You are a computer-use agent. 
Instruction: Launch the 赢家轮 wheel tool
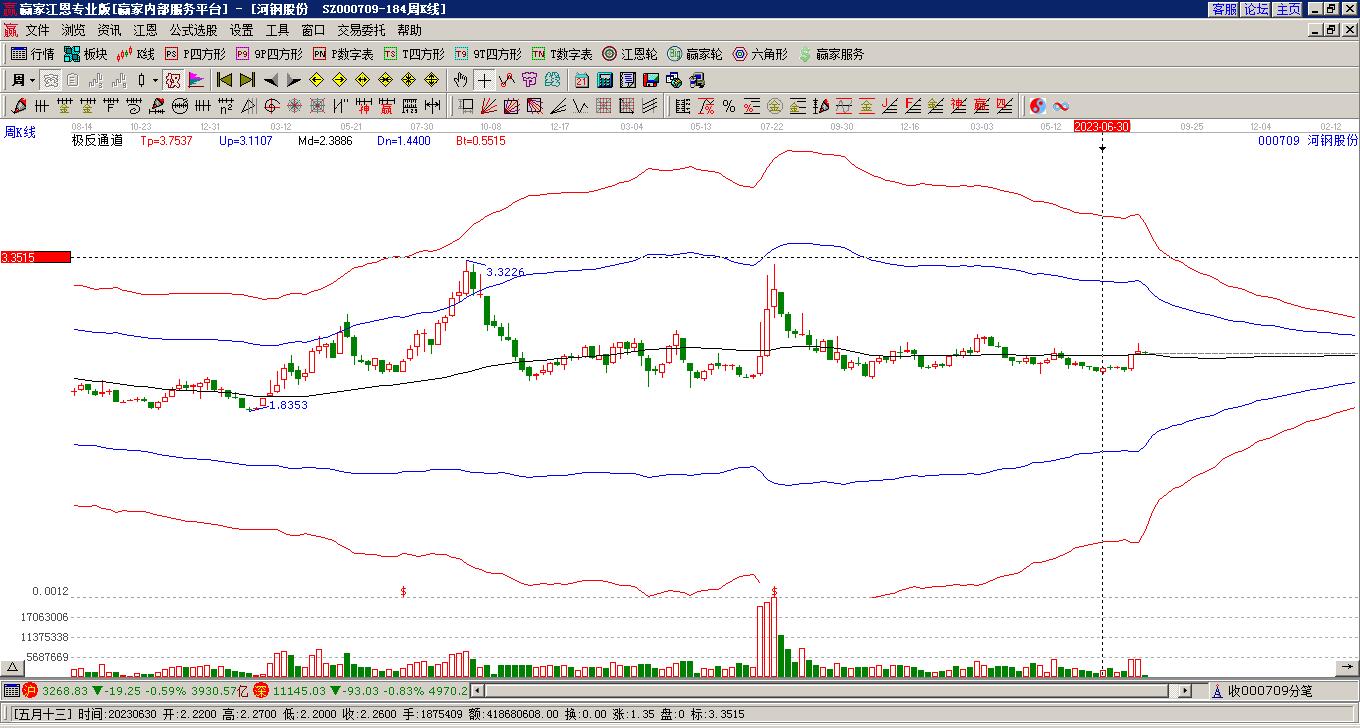click(x=695, y=54)
